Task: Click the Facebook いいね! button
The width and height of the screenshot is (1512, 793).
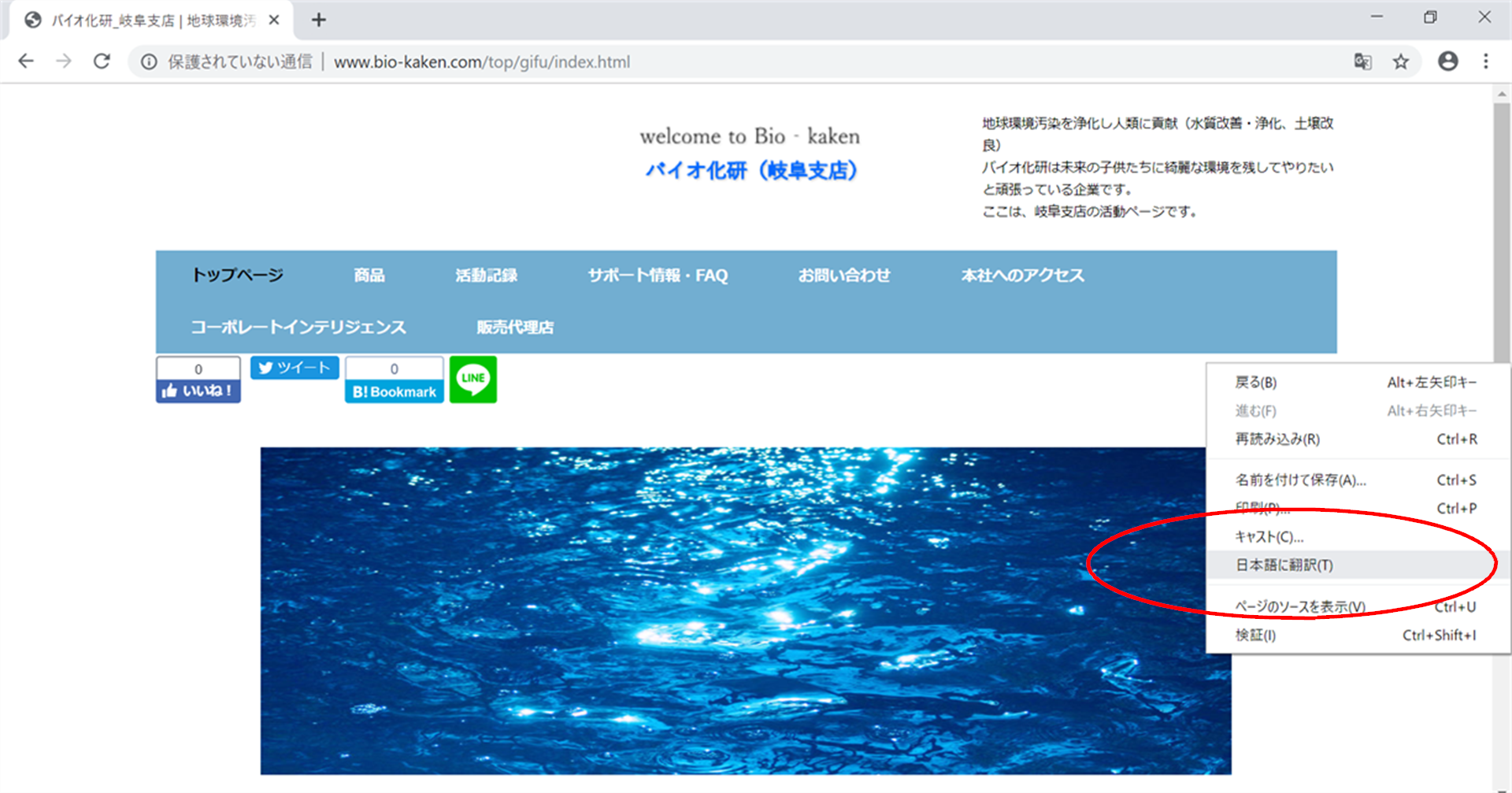Action: click(198, 391)
